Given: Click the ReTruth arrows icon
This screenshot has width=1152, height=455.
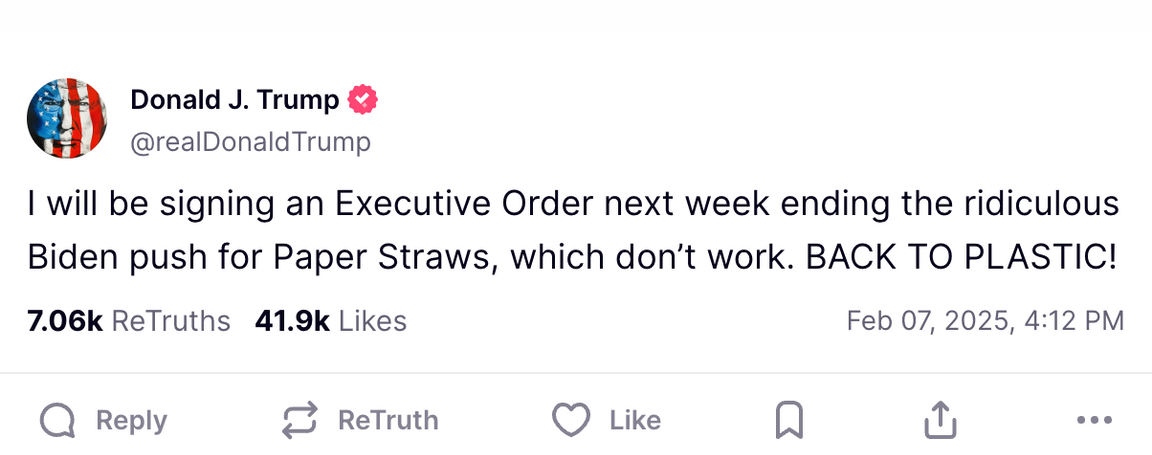Looking at the screenshot, I should click(300, 421).
